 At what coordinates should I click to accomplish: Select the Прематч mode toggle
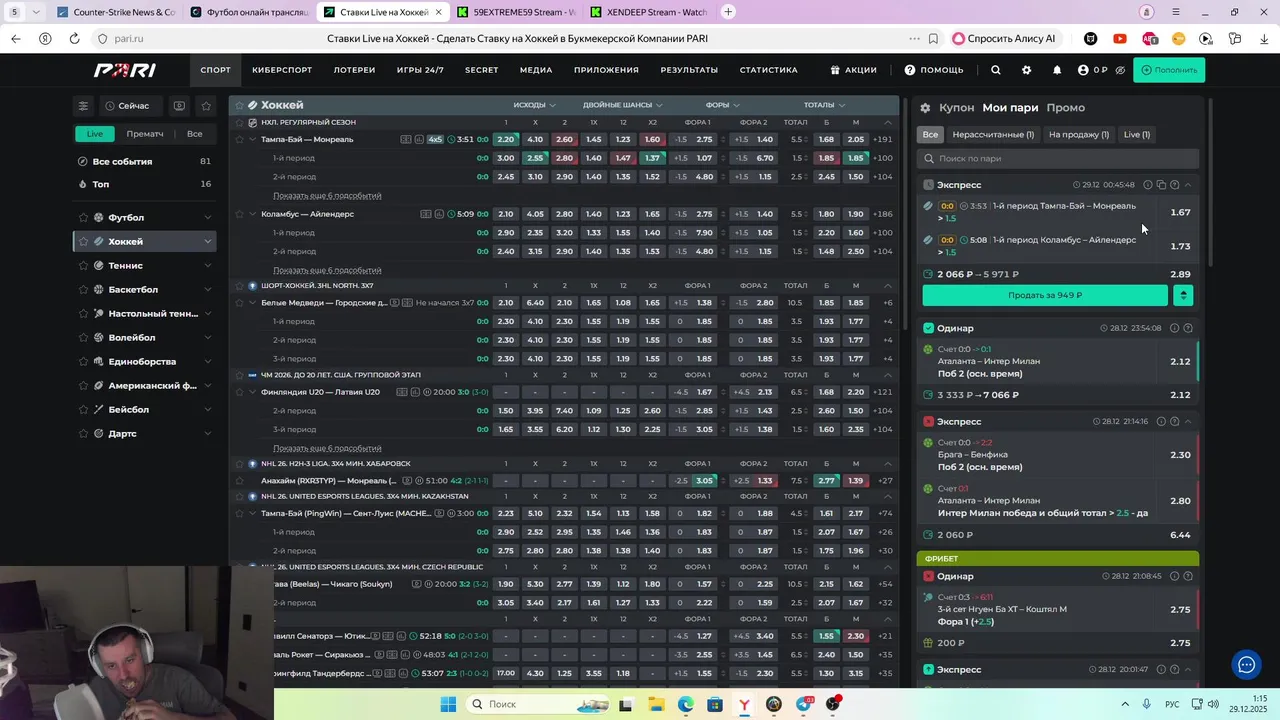(145, 134)
